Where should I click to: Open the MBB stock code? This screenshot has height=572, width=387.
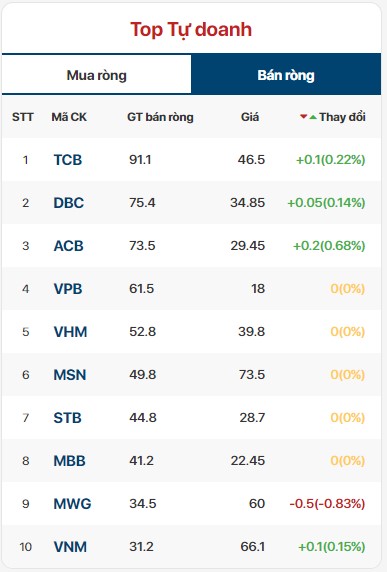pos(69,461)
